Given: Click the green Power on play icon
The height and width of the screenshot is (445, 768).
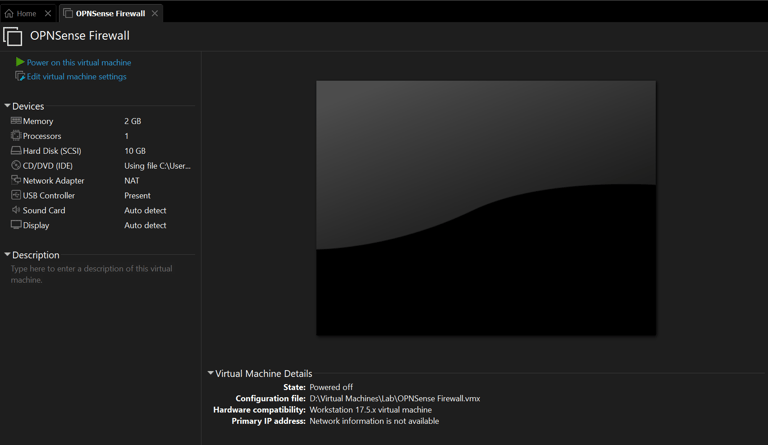Looking at the screenshot, I should click(20, 62).
